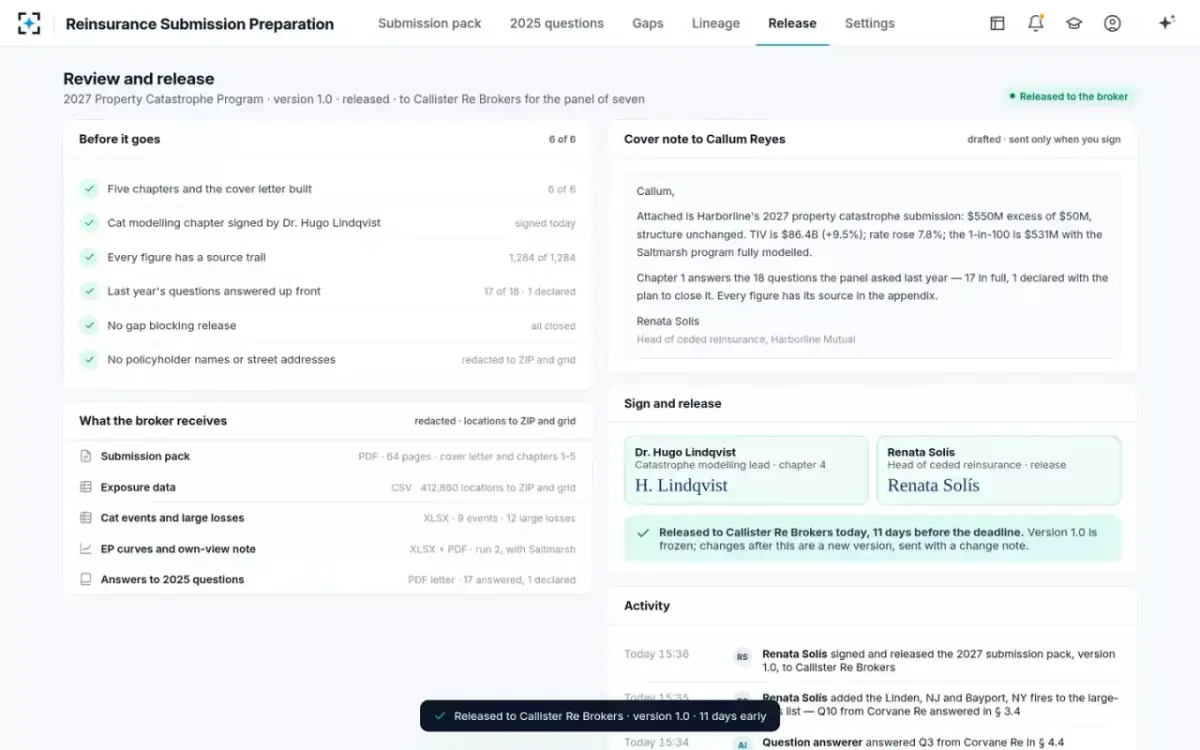Open the AI sparkle assistant icon

click(1166, 23)
